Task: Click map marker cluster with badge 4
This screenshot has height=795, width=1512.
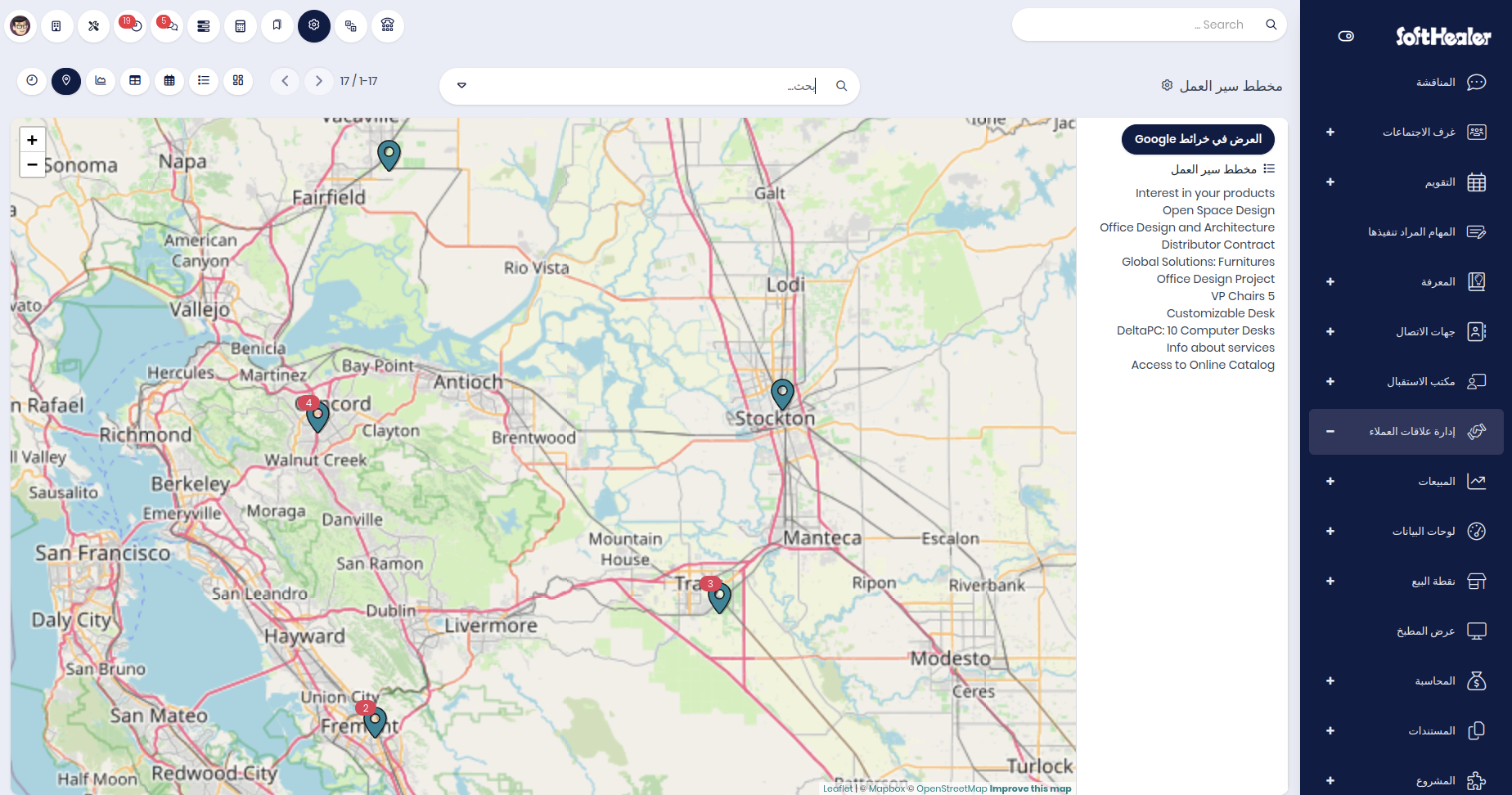Action: (317, 416)
